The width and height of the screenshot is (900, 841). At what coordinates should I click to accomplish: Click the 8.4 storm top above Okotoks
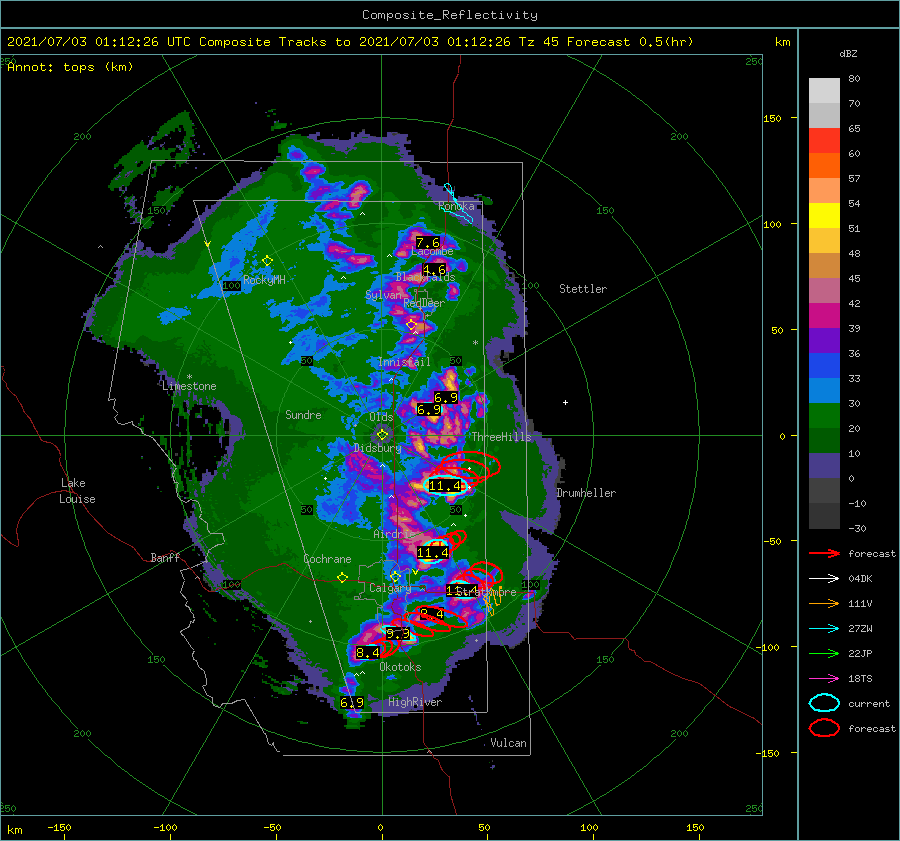(367, 652)
